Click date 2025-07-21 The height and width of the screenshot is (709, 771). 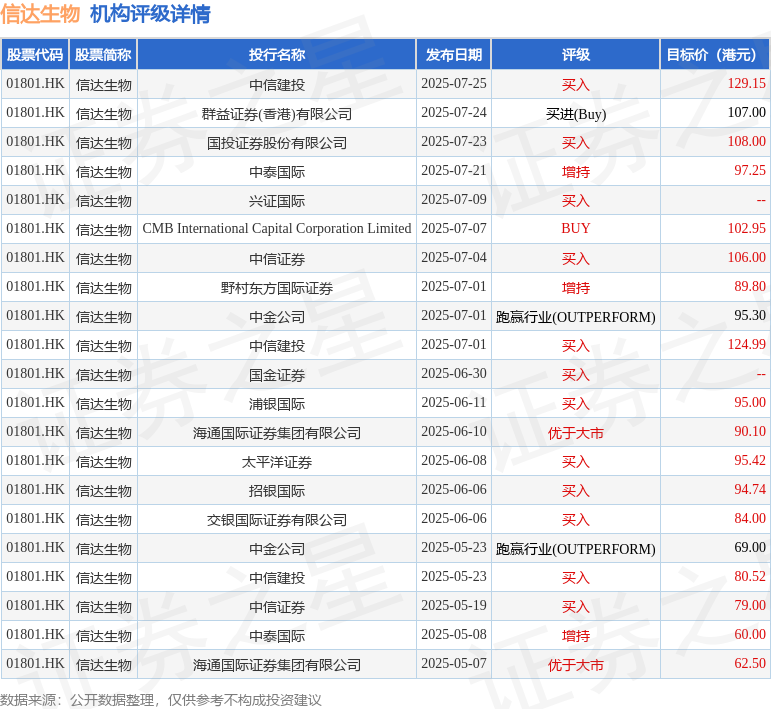[454, 171]
